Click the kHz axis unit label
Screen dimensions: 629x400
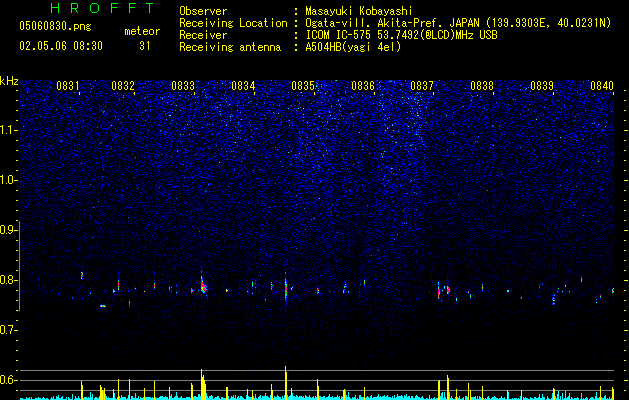pos(9,81)
